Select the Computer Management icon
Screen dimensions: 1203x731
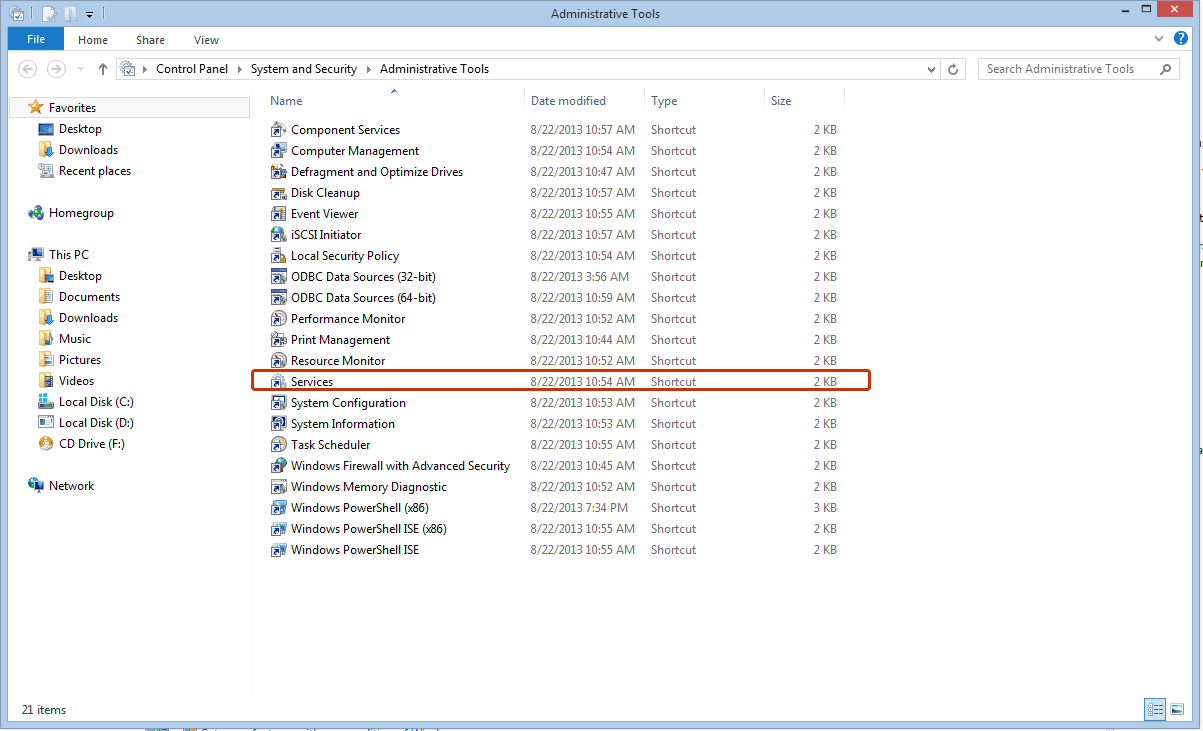(x=279, y=151)
